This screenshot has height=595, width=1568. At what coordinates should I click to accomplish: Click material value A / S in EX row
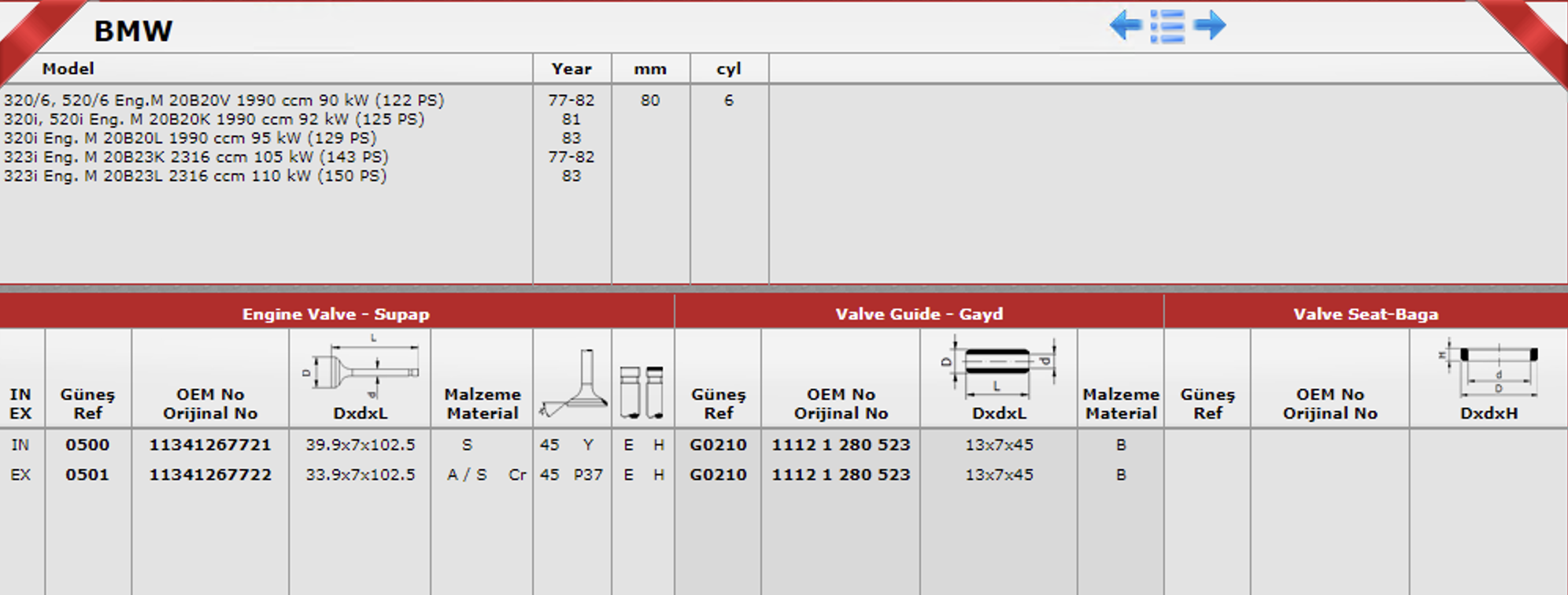[467, 475]
